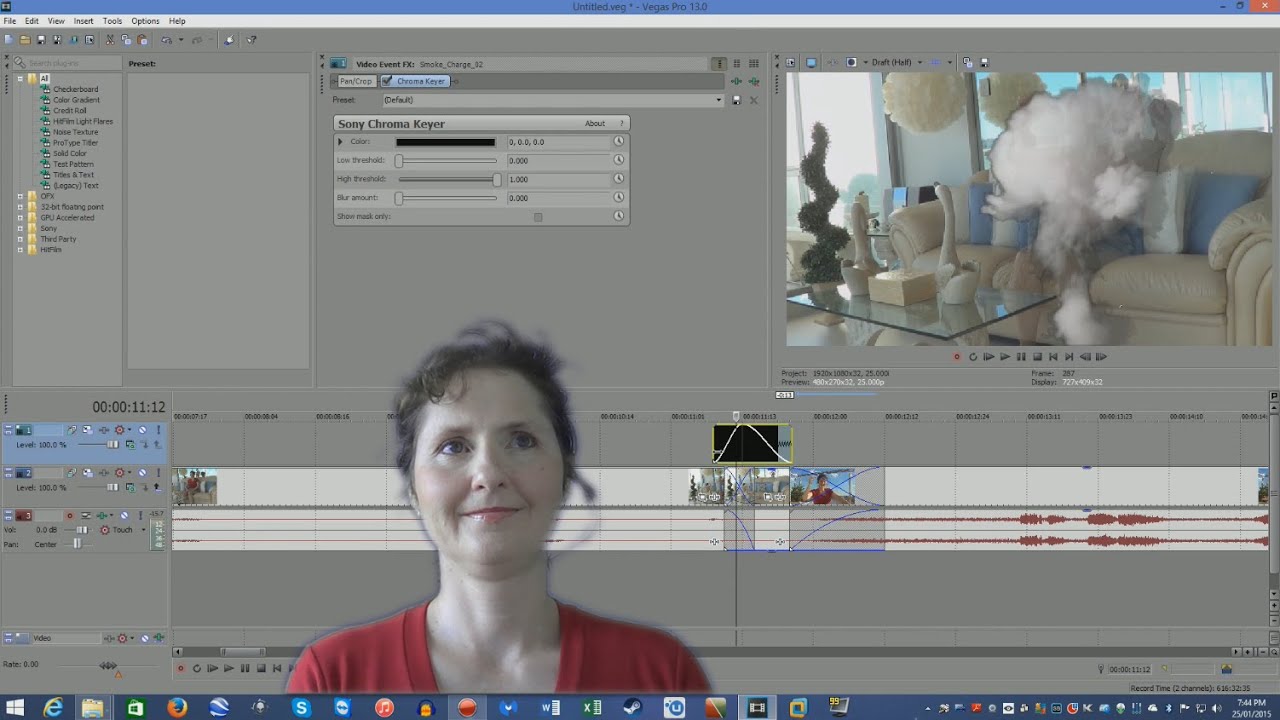
Task: Click the timeline Loop Playback button
Action: pos(196,668)
